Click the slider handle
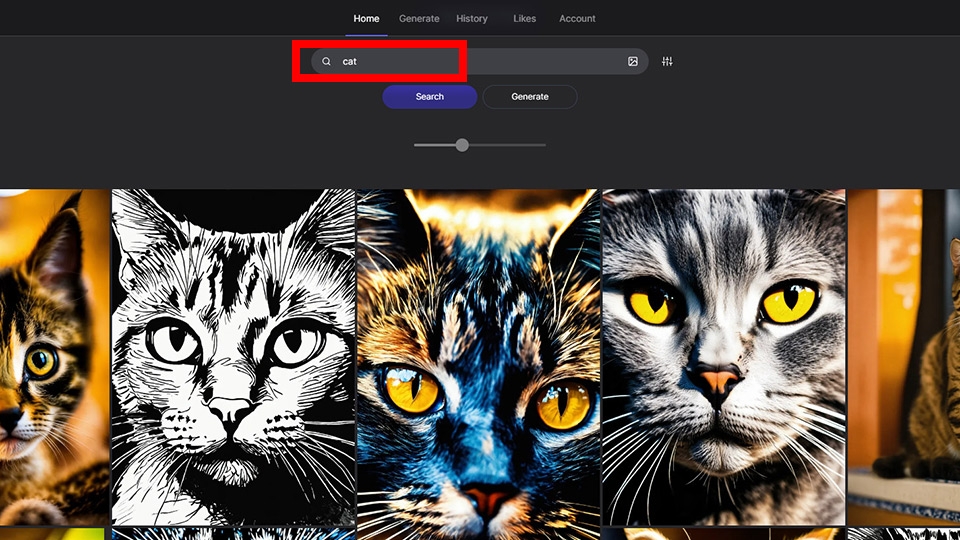The image size is (960, 540). pyautogui.click(x=462, y=145)
